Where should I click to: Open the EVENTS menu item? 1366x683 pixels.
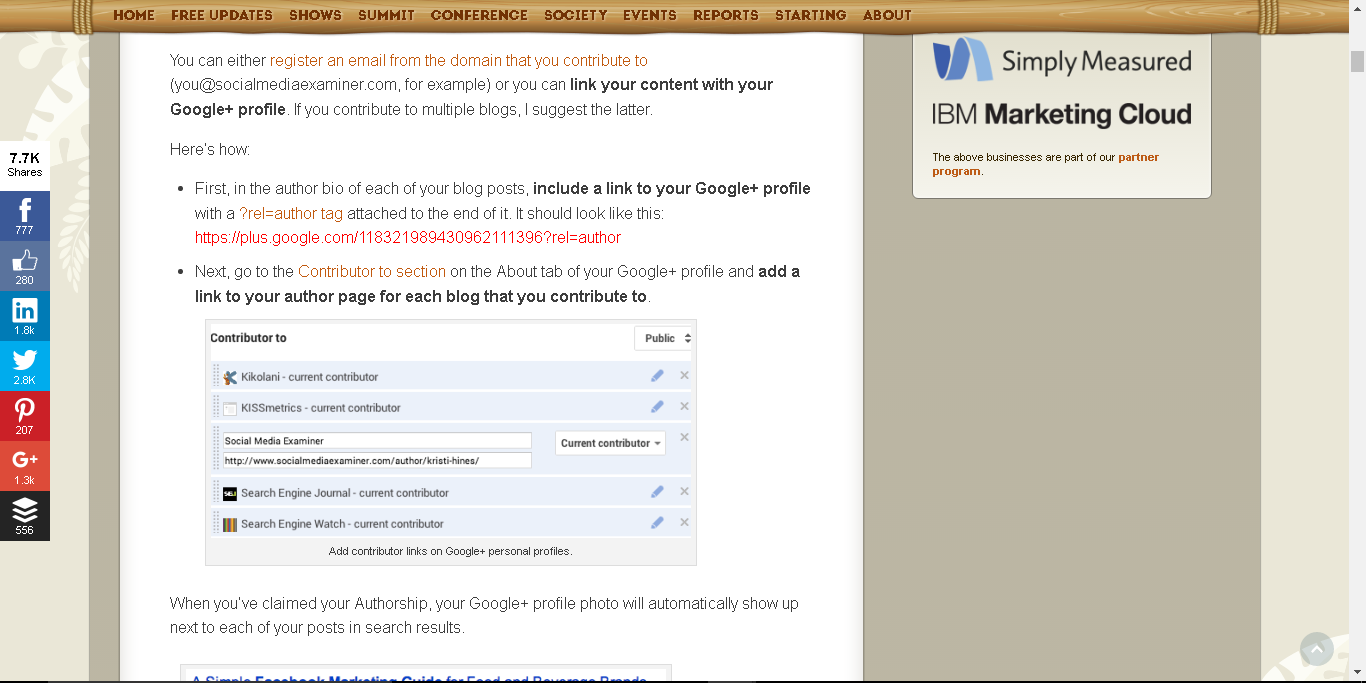click(650, 15)
